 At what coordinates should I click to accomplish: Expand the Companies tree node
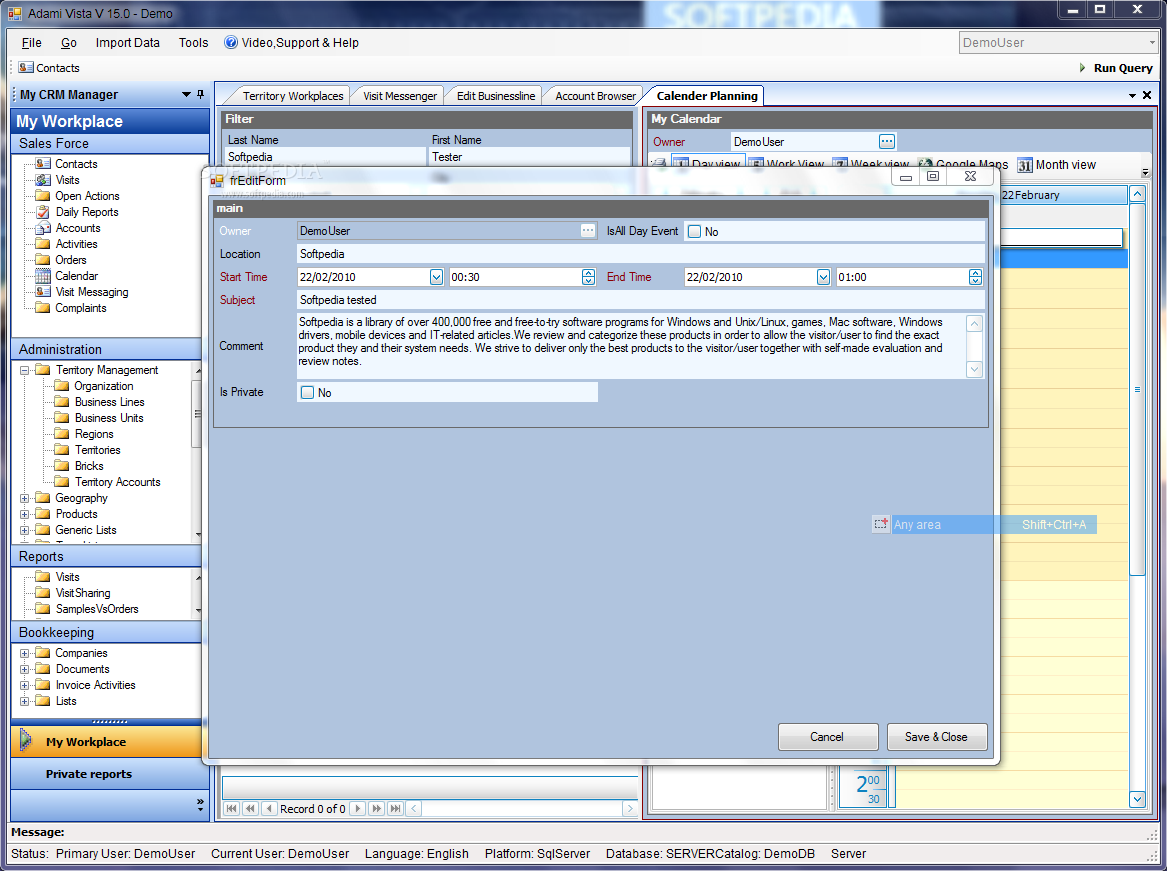pyautogui.click(x=25, y=653)
